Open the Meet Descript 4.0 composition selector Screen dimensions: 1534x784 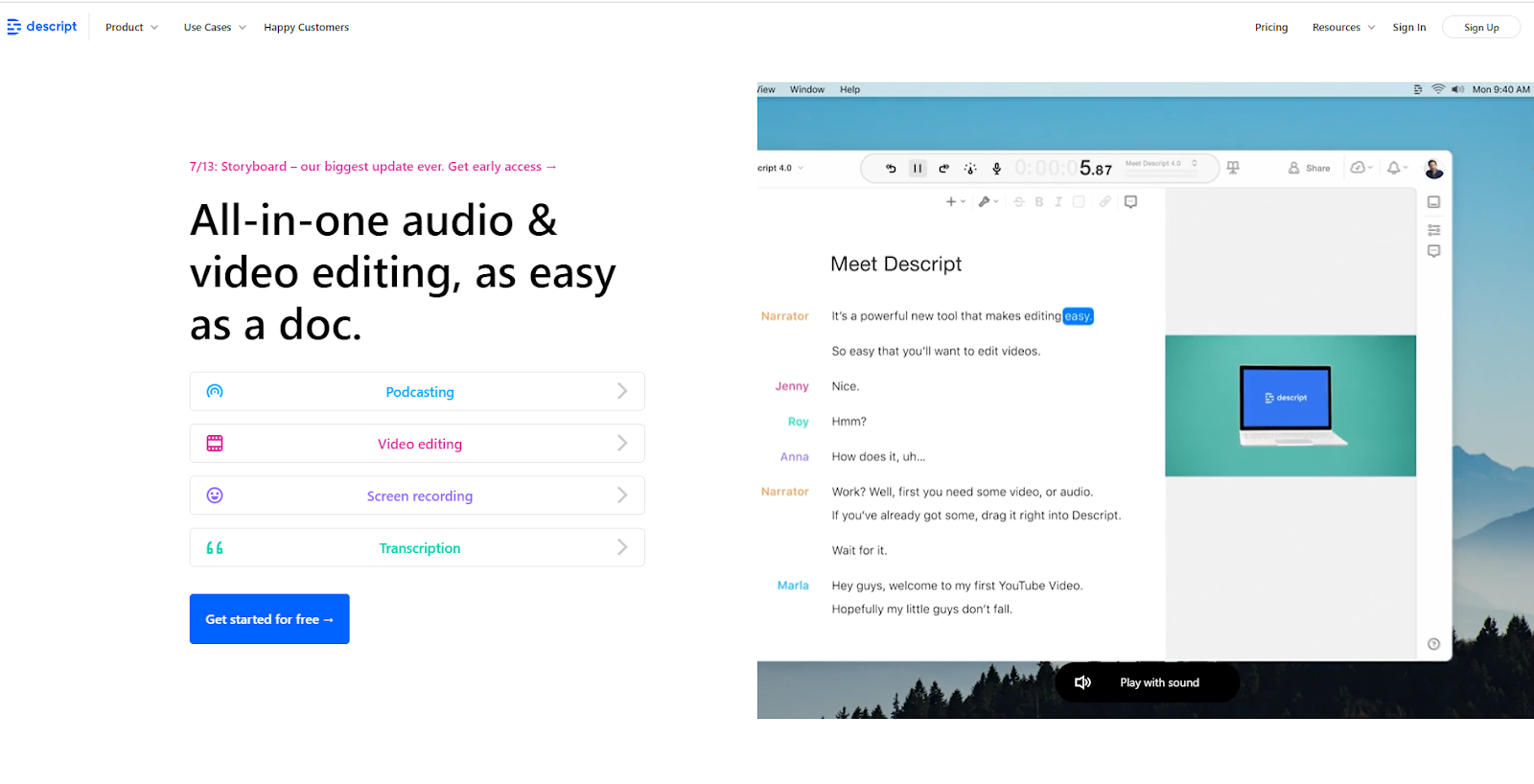[x=1161, y=164]
